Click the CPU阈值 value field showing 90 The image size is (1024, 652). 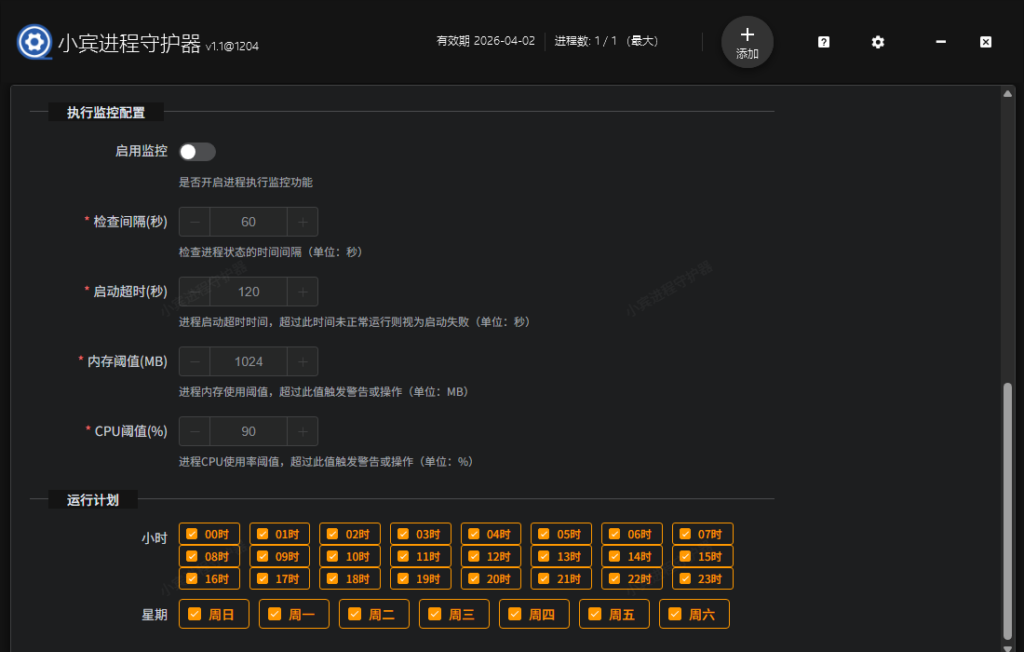248,431
